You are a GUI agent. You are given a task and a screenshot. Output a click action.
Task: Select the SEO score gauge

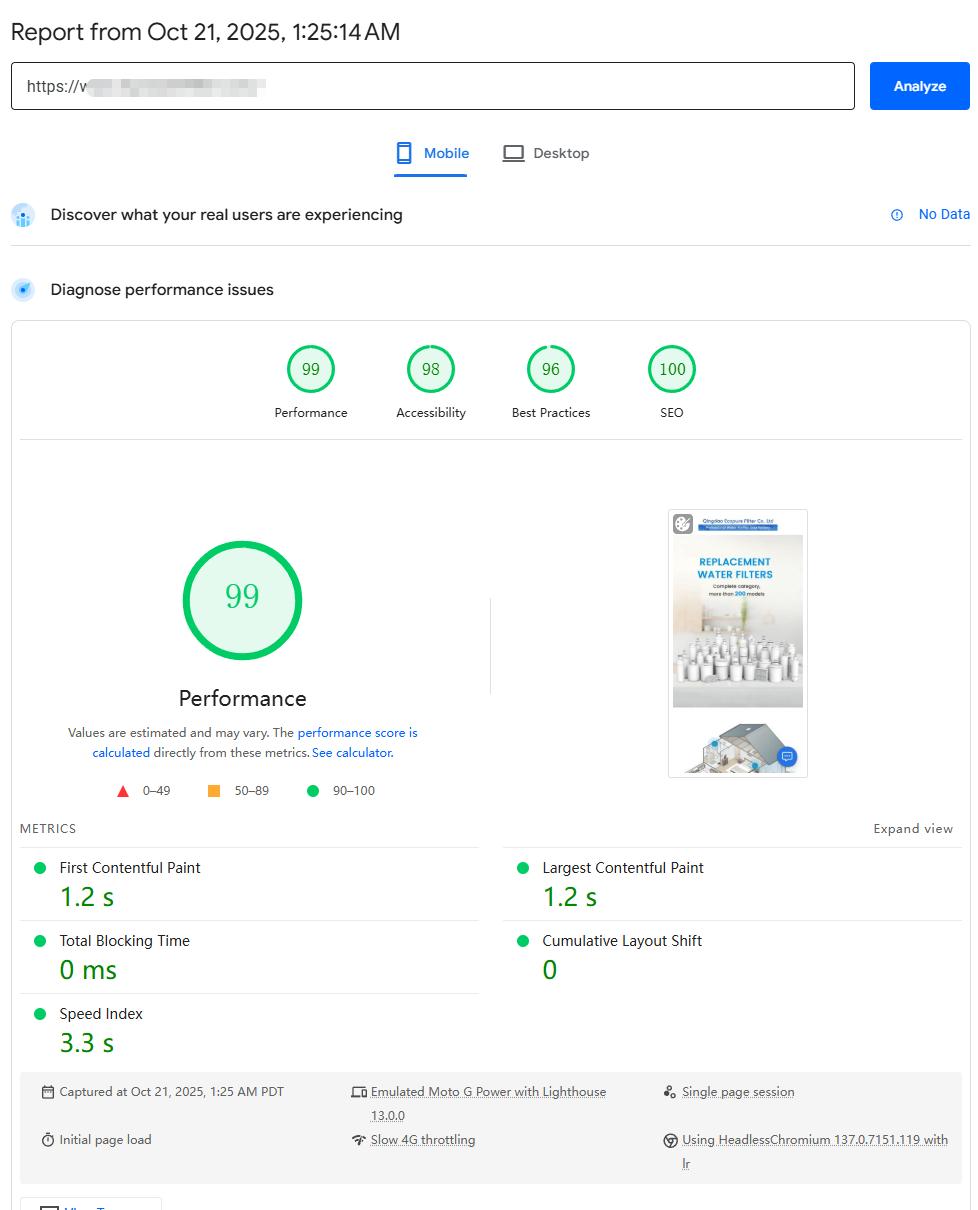point(672,370)
